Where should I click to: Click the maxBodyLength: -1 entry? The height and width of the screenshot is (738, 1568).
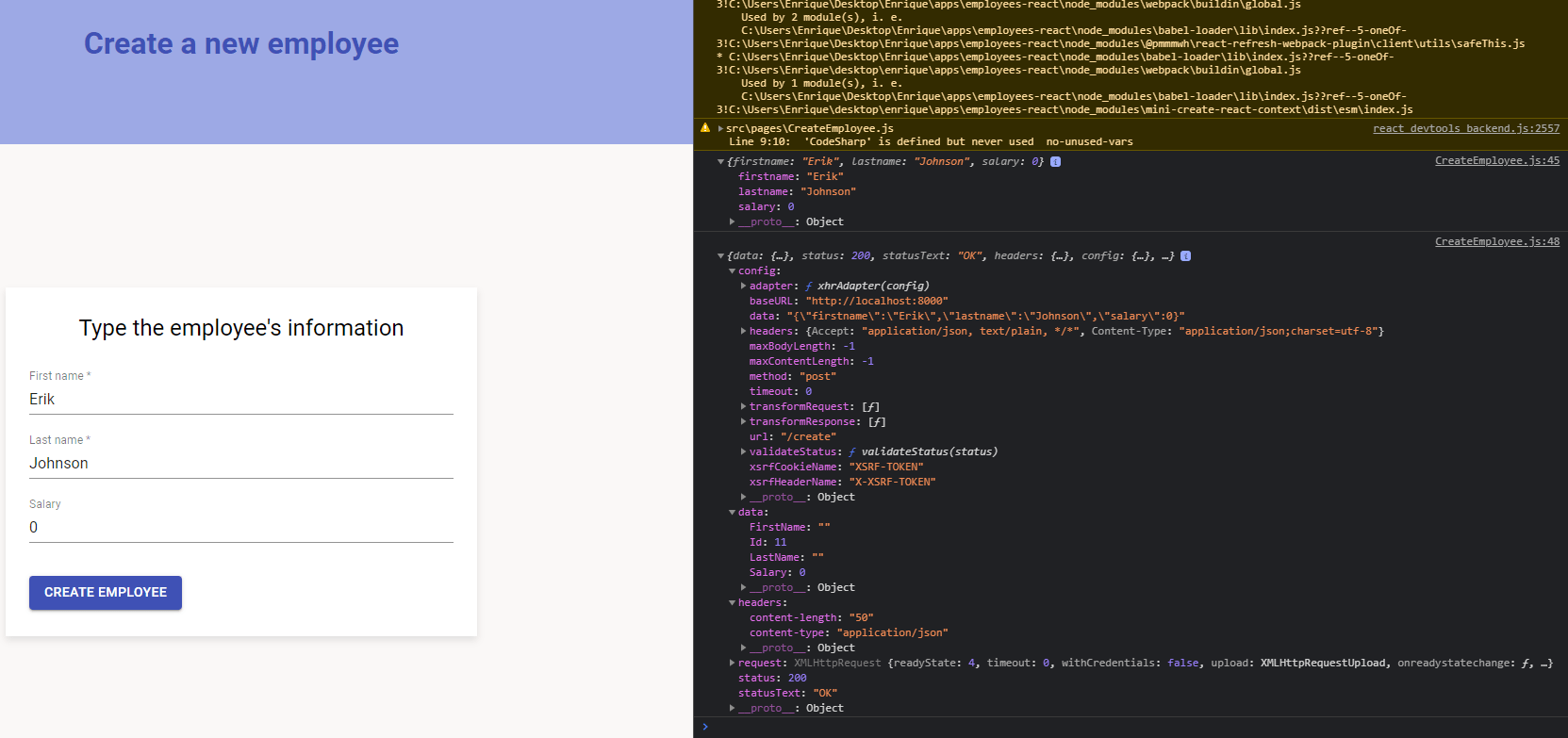click(802, 347)
